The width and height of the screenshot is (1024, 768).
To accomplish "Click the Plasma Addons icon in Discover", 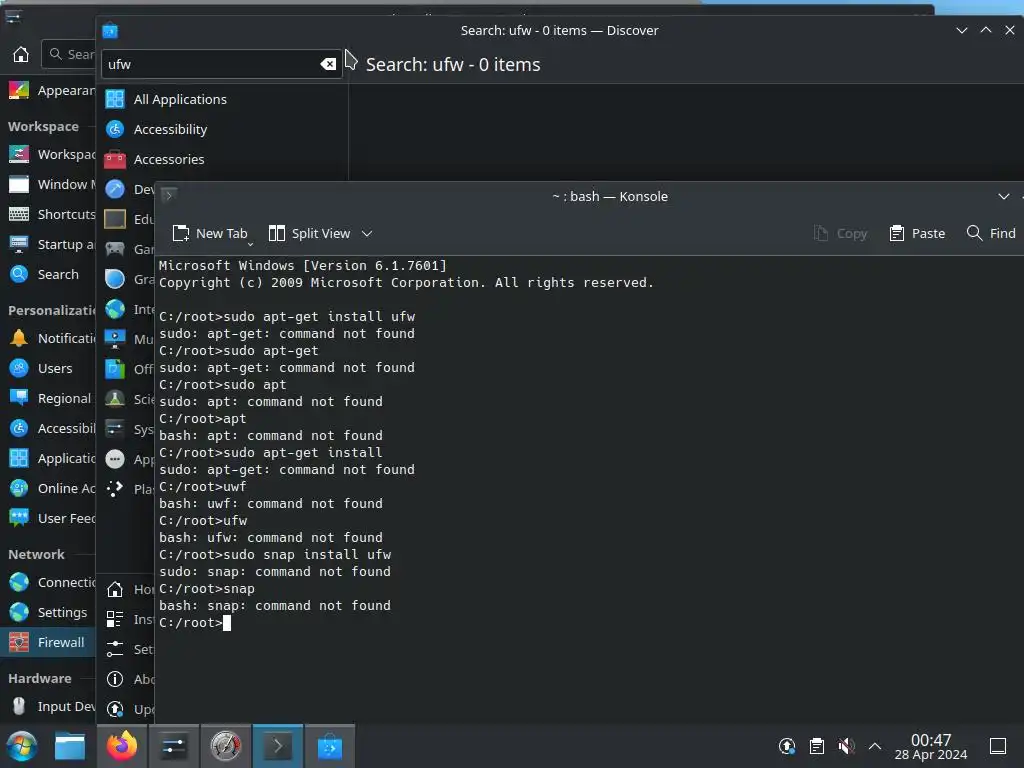I will point(115,489).
